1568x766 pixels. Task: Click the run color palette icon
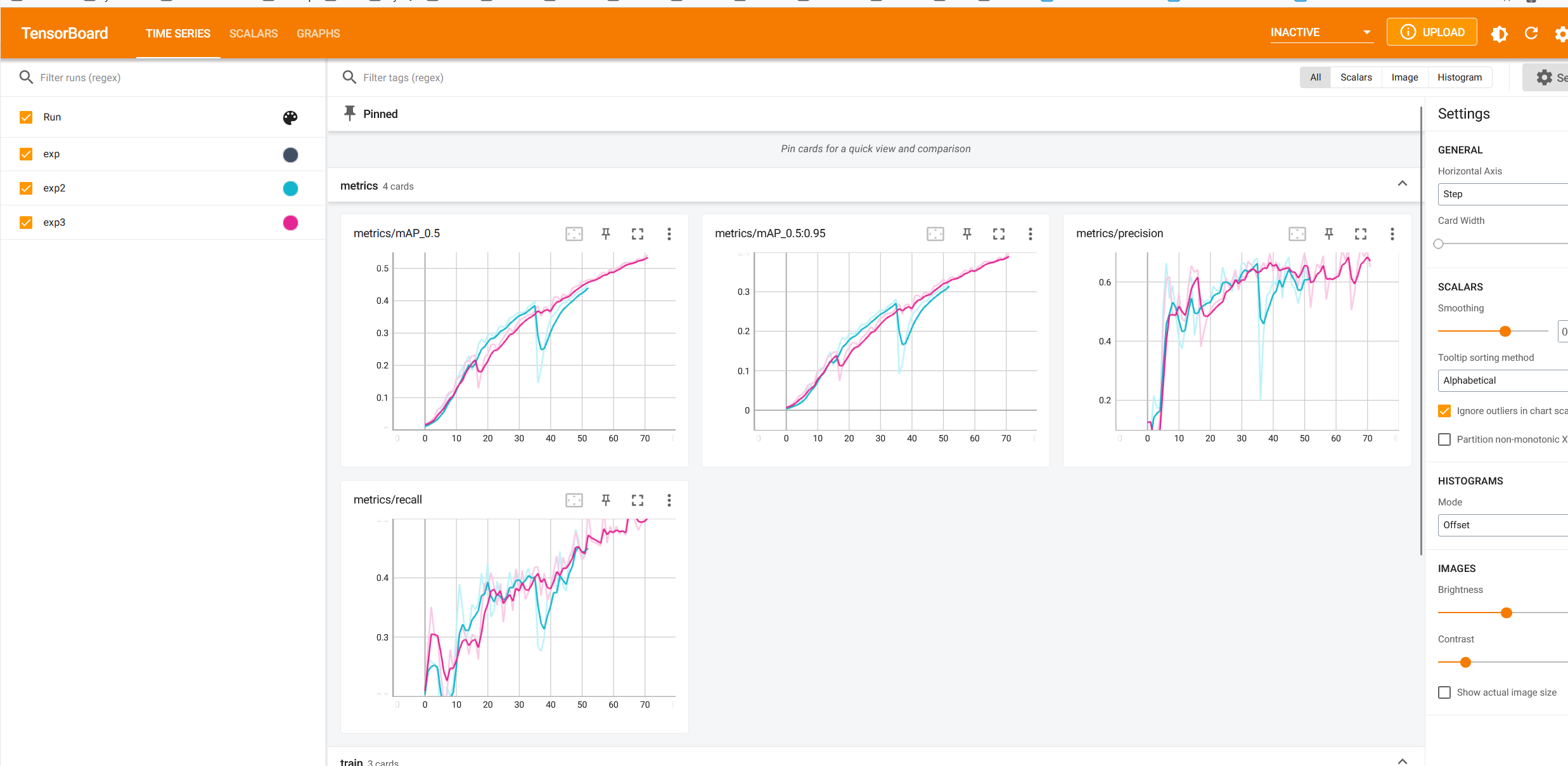click(290, 117)
